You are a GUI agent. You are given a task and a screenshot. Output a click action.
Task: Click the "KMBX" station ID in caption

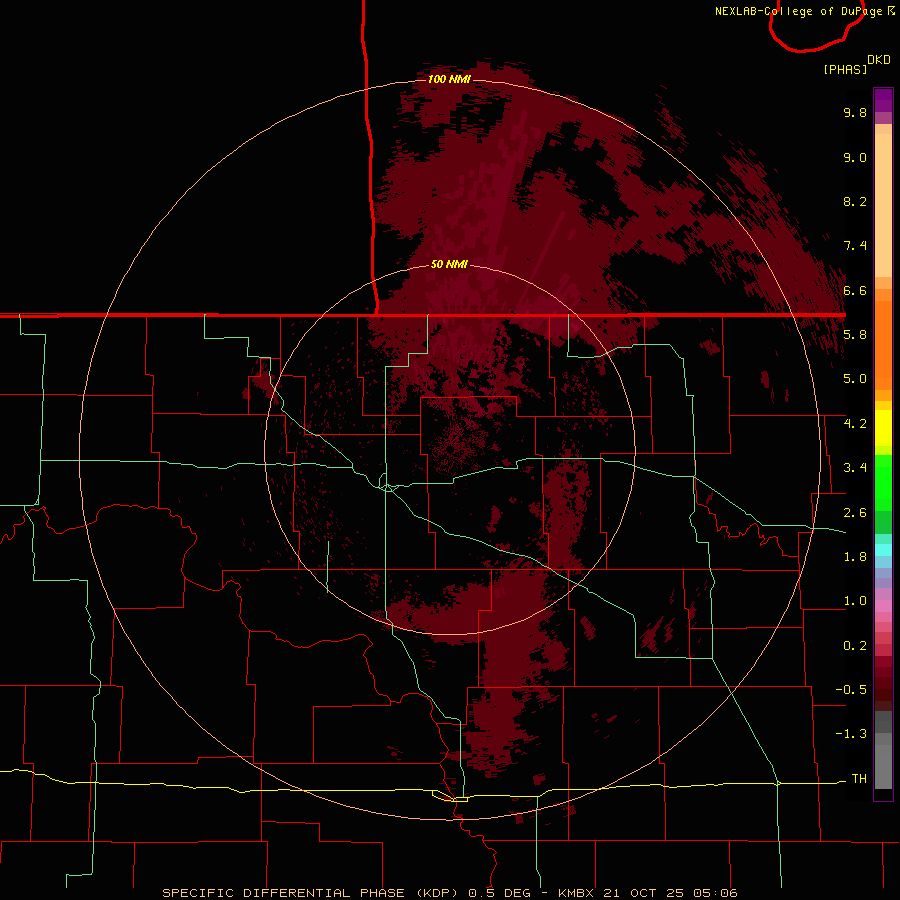coord(577,893)
